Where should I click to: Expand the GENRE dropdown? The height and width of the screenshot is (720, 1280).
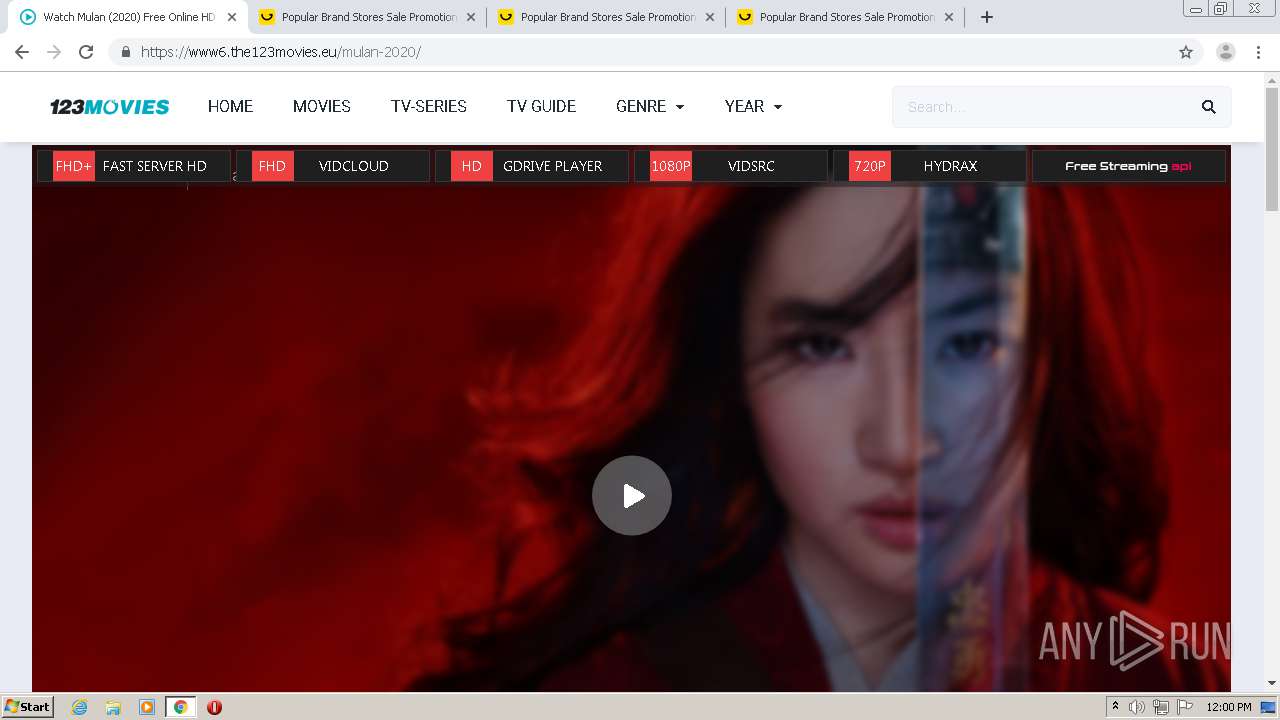click(x=650, y=107)
